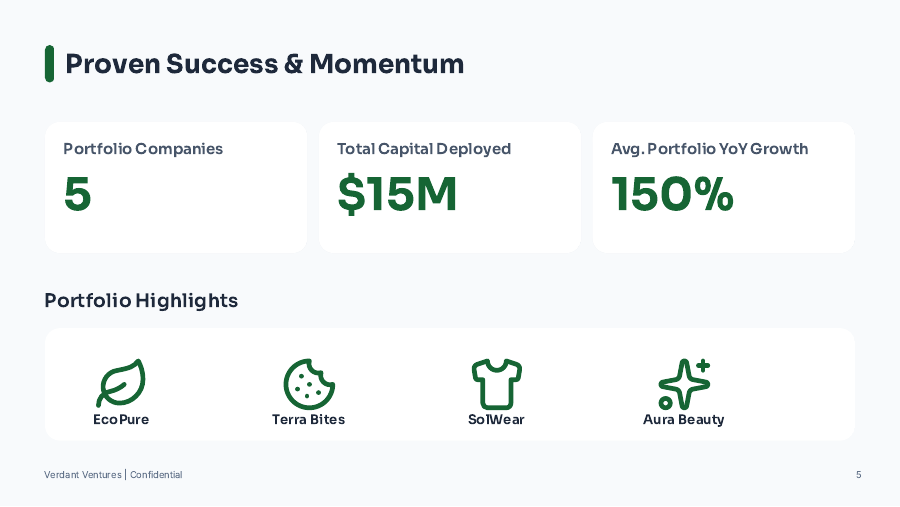Click the Verdant Ventures Confidential footer
Image resolution: width=900 pixels, height=507 pixels.
click(x=113, y=475)
